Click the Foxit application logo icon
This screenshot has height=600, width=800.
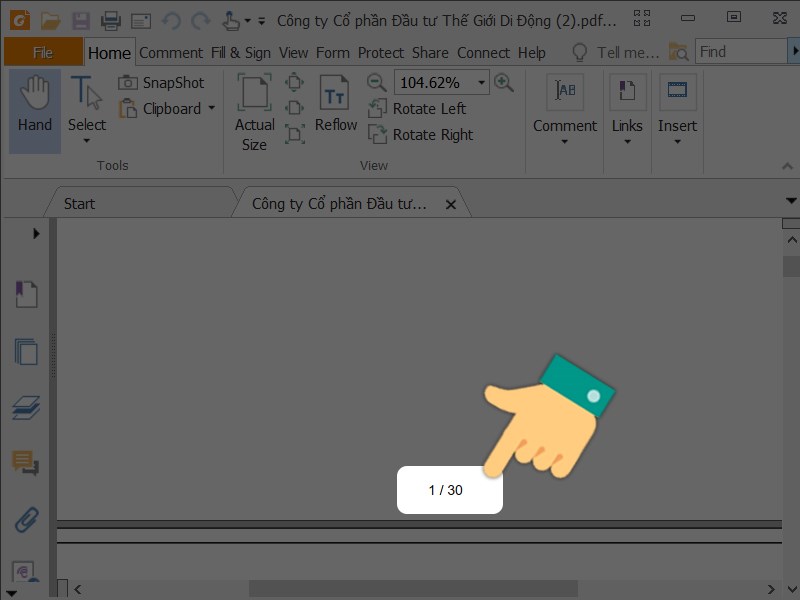pos(20,20)
